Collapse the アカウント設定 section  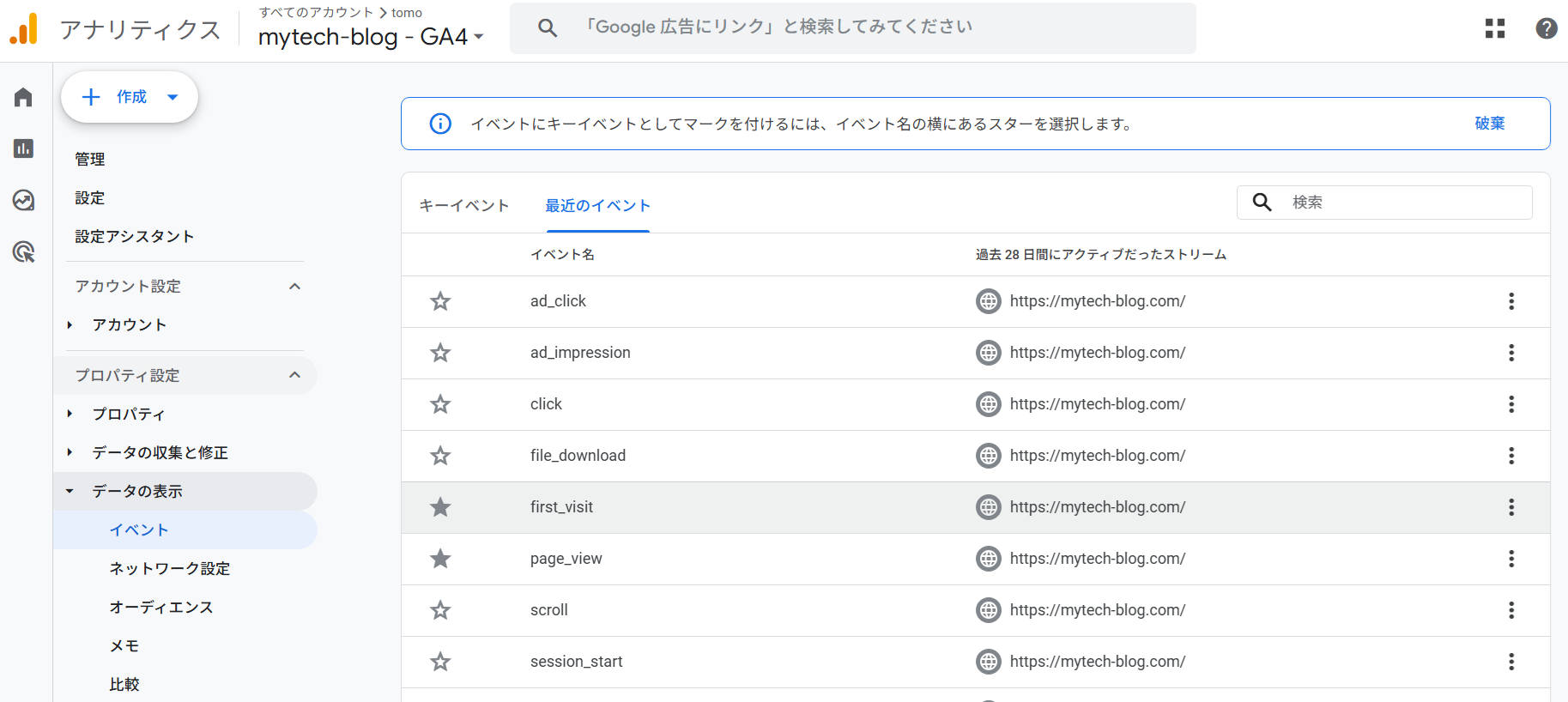[294, 286]
